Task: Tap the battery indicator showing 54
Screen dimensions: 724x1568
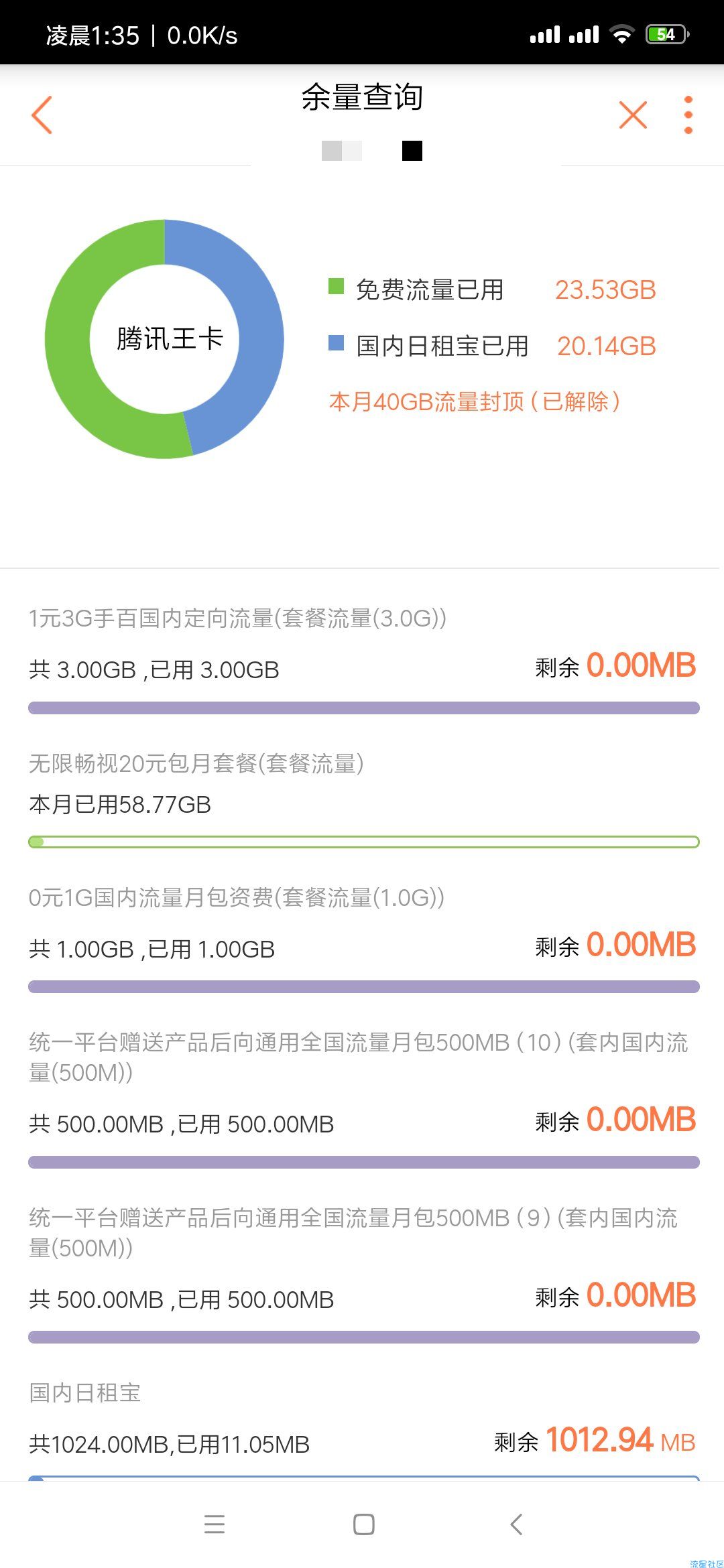Action: click(x=667, y=34)
